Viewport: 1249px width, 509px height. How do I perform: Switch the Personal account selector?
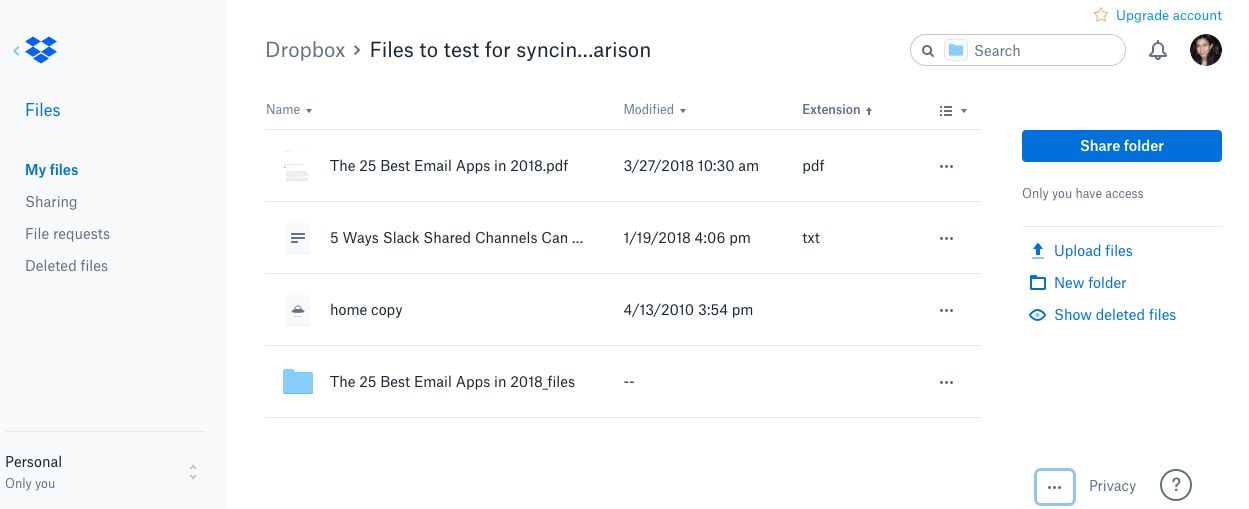193,472
